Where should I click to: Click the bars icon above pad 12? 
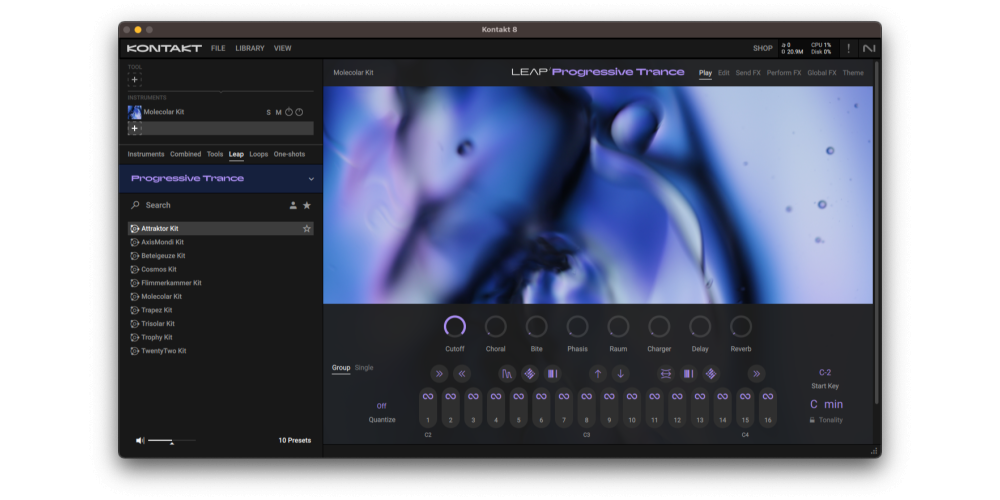(x=688, y=374)
